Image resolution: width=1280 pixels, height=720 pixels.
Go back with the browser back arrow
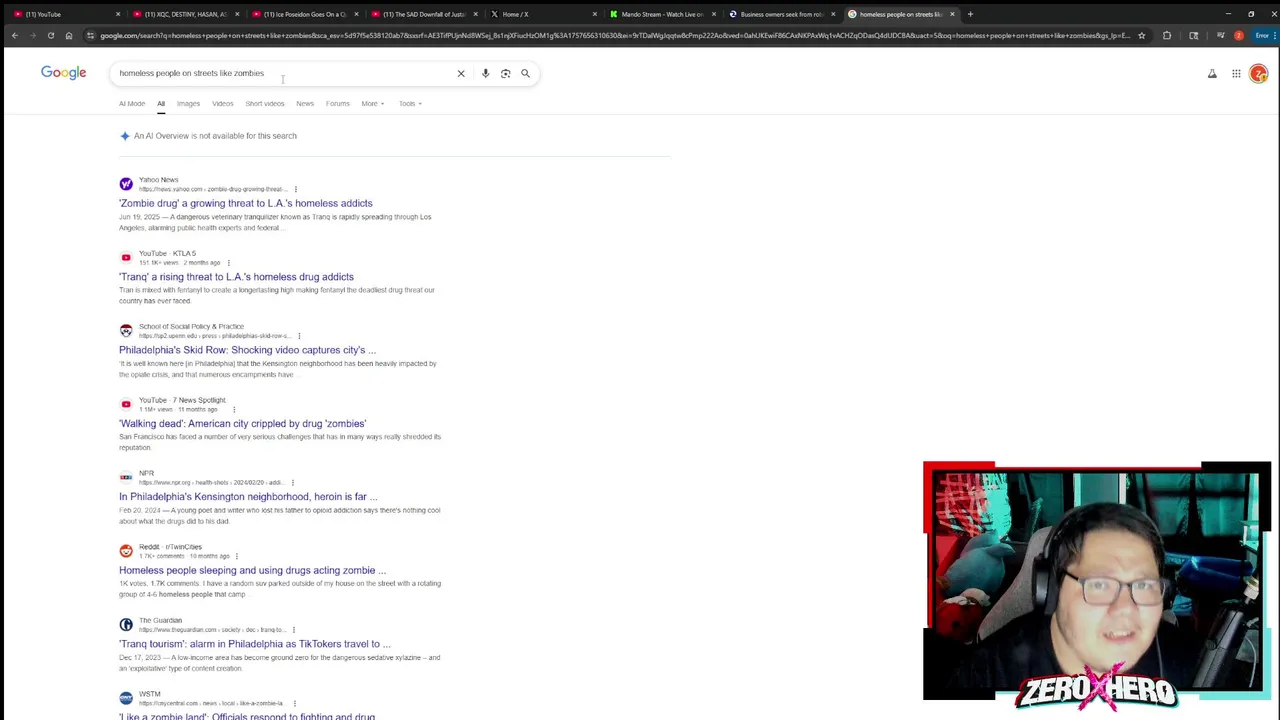(x=14, y=35)
